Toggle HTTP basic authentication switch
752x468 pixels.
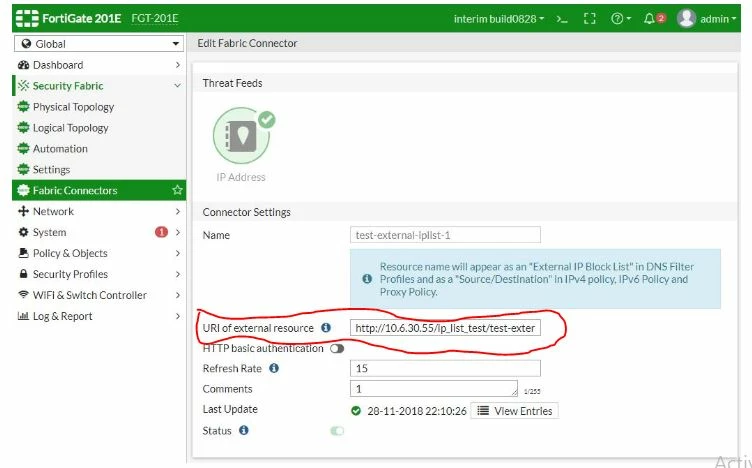(x=337, y=349)
